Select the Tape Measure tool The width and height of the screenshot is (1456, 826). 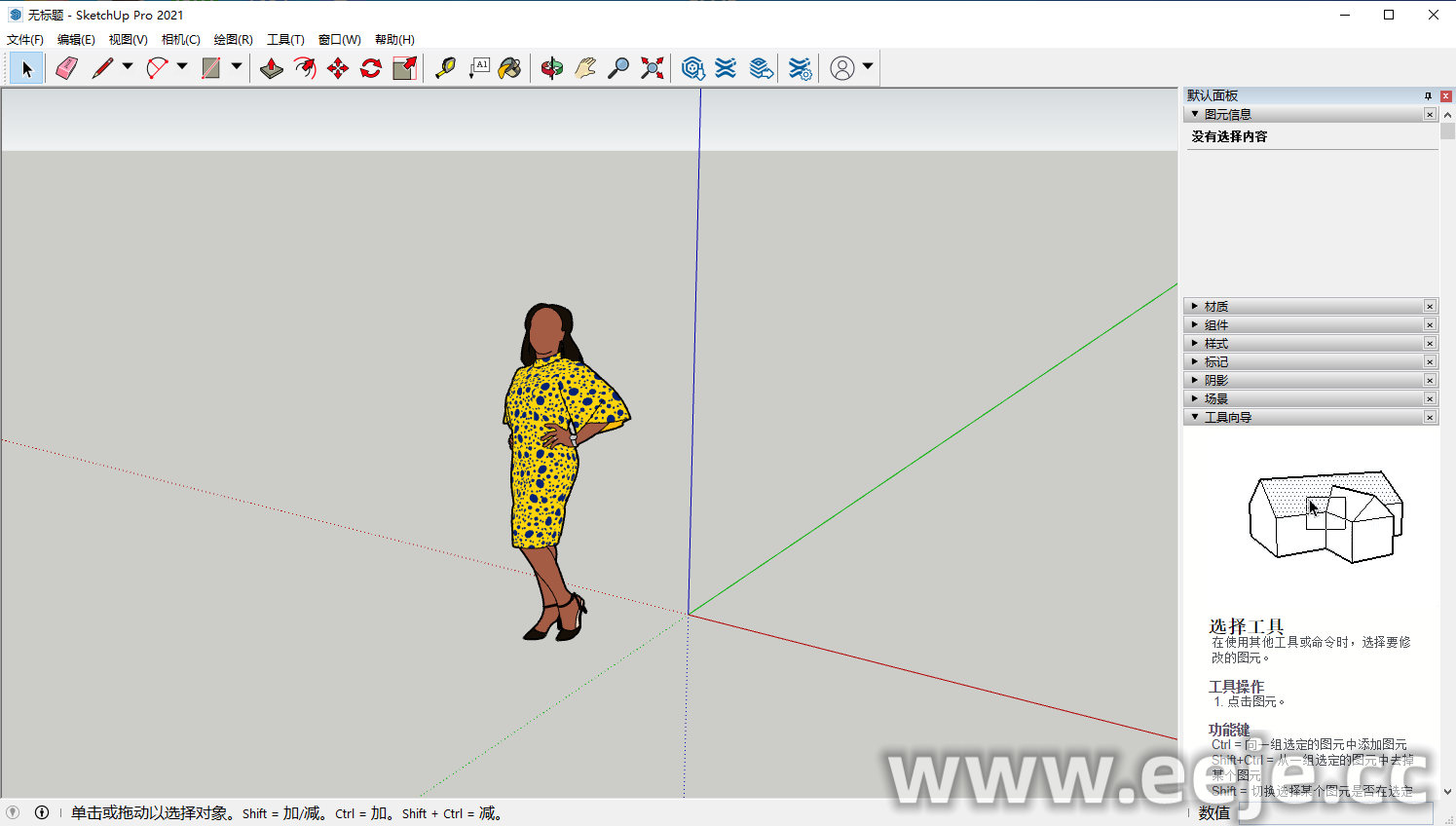tap(445, 68)
